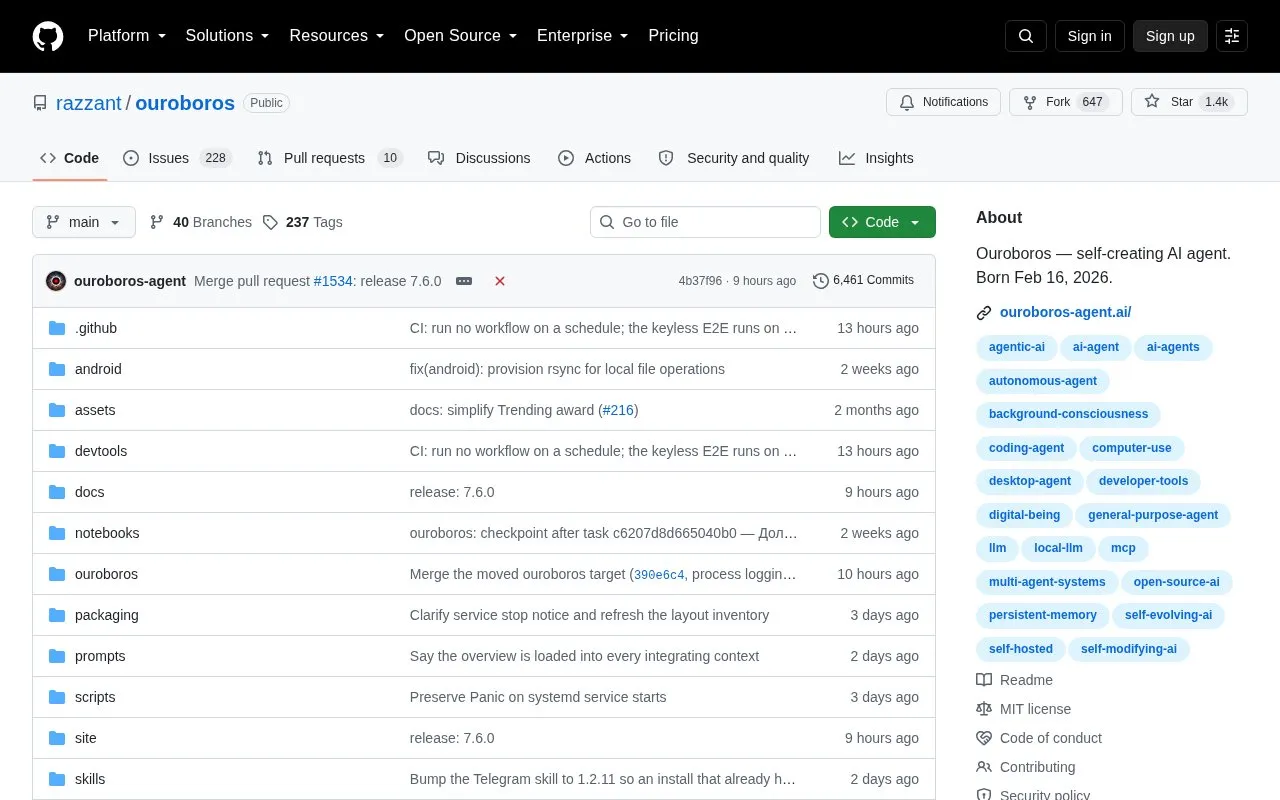Select the self-hosted topic tag

1021,649
